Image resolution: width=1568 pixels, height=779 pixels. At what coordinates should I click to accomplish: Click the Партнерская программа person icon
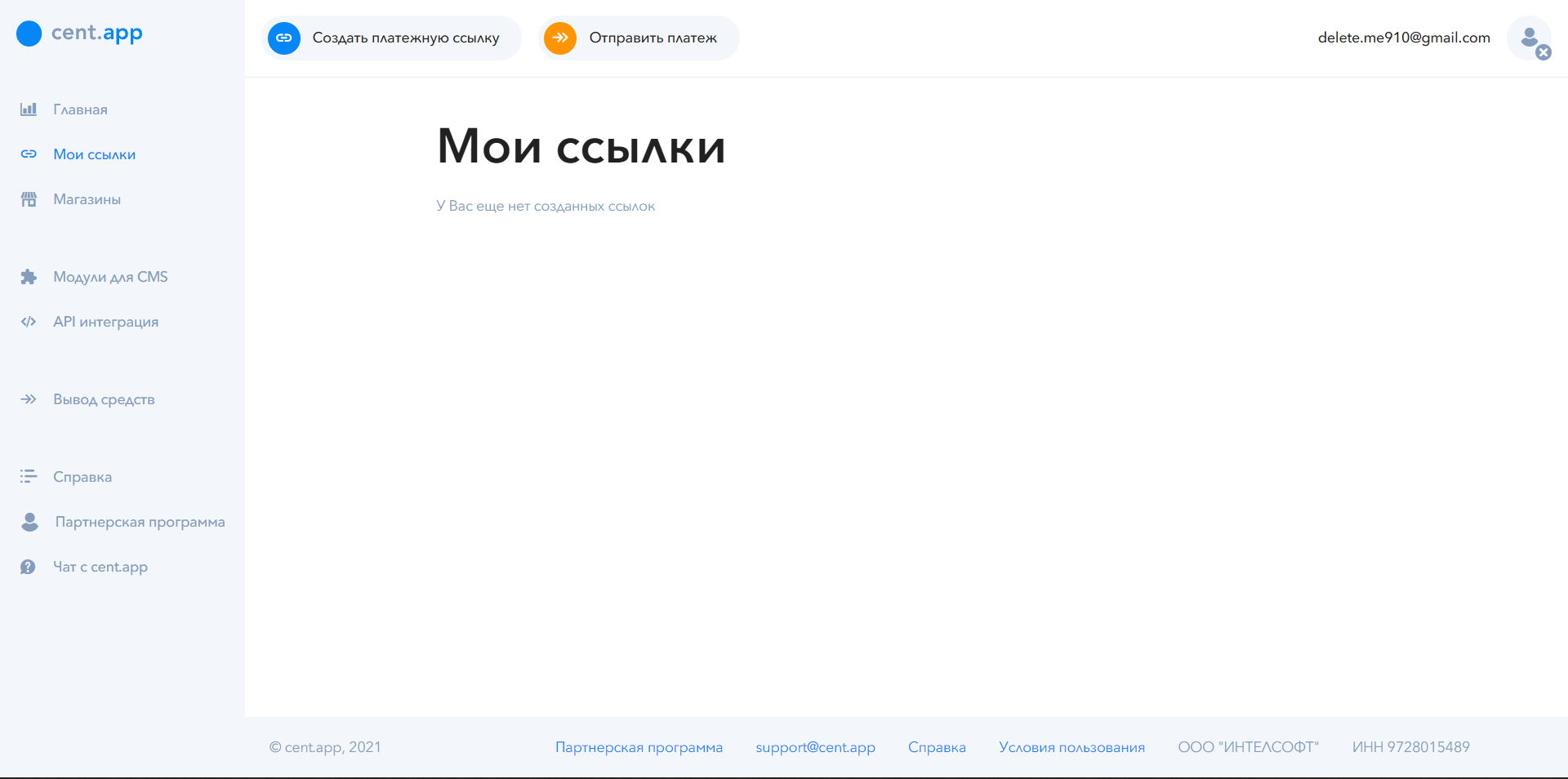point(29,522)
